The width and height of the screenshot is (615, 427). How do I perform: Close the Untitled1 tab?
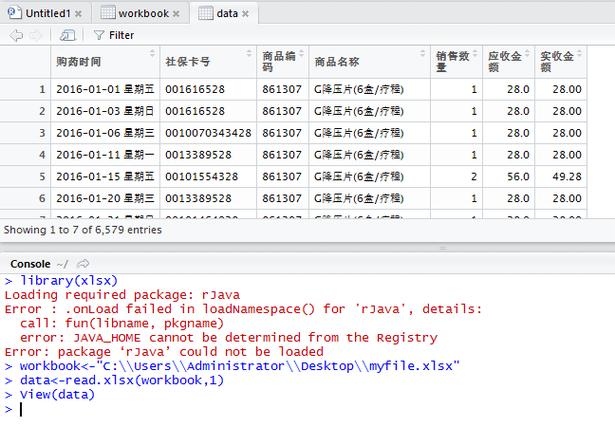pos(78,14)
